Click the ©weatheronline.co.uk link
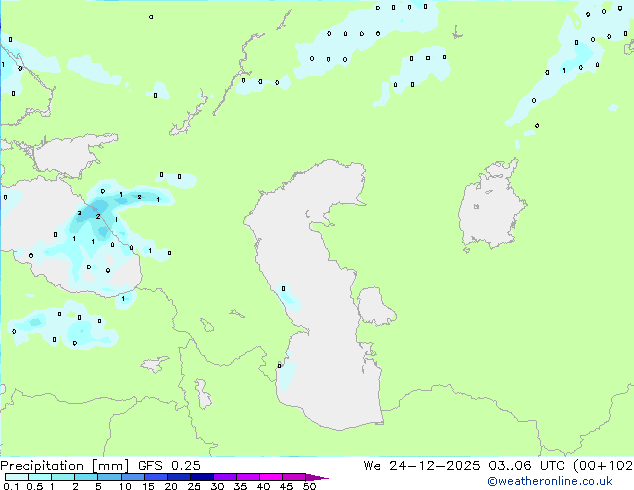The height and width of the screenshot is (490, 634). click(x=550, y=481)
